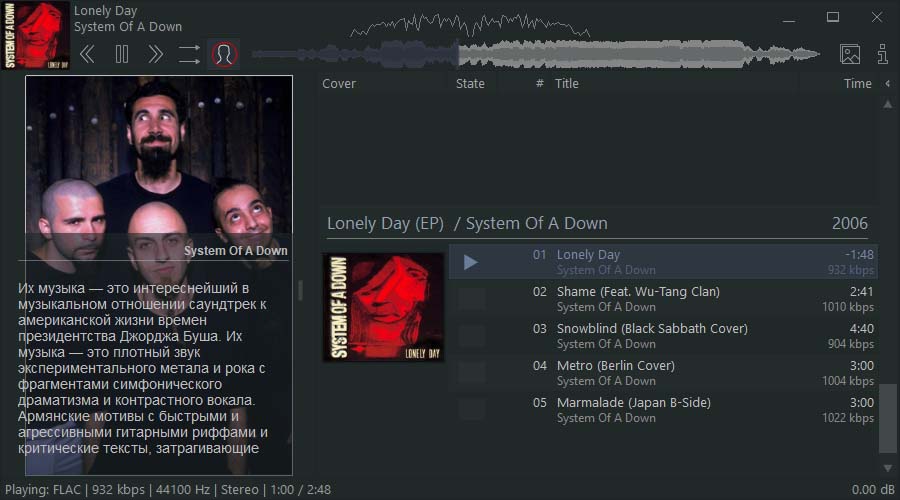The width and height of the screenshot is (900, 500).
Task: Click the play state icon for Lonely Day
Action: (x=471, y=262)
